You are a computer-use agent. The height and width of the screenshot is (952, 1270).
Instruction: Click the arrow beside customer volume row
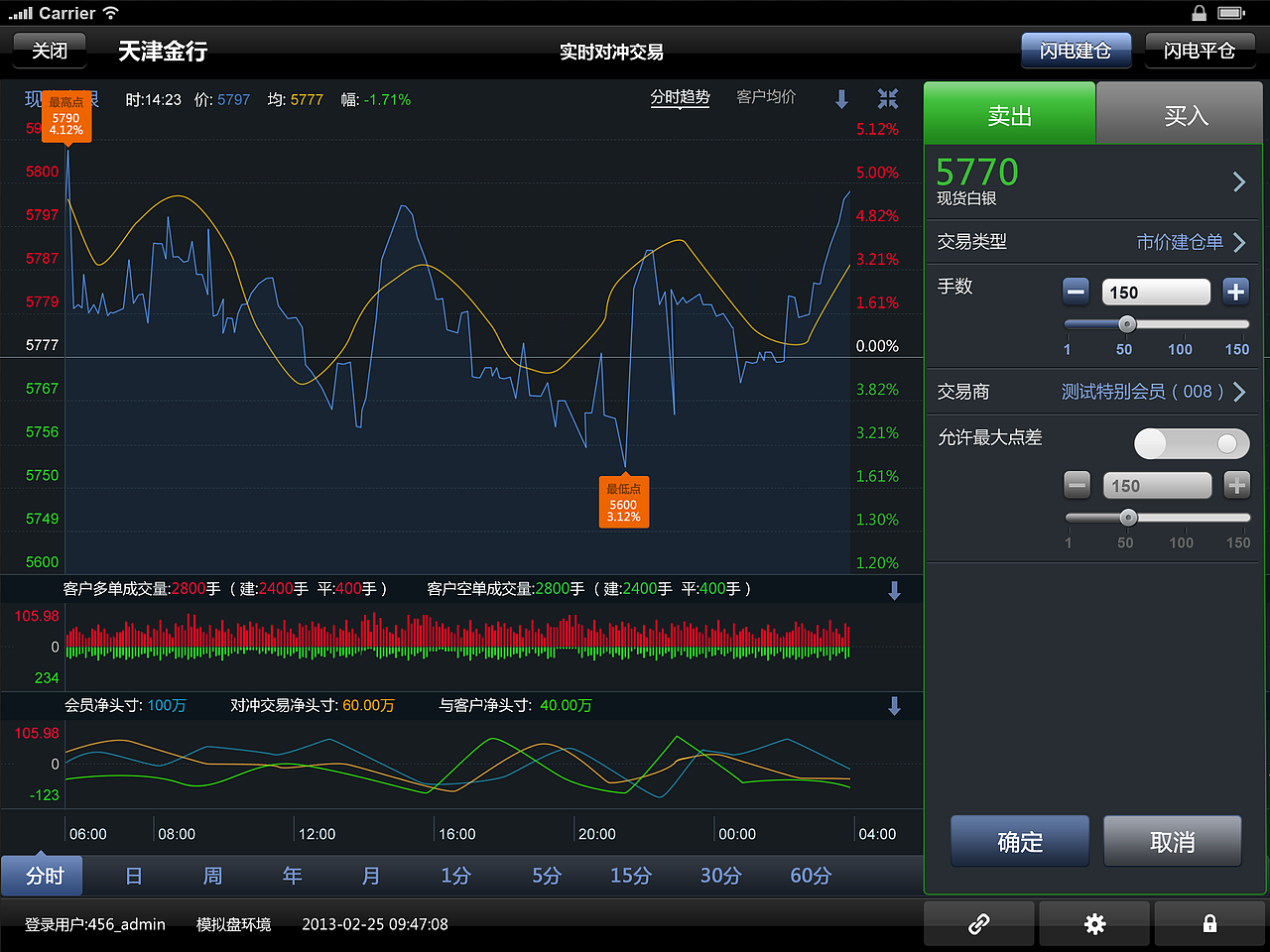pyautogui.click(x=894, y=590)
